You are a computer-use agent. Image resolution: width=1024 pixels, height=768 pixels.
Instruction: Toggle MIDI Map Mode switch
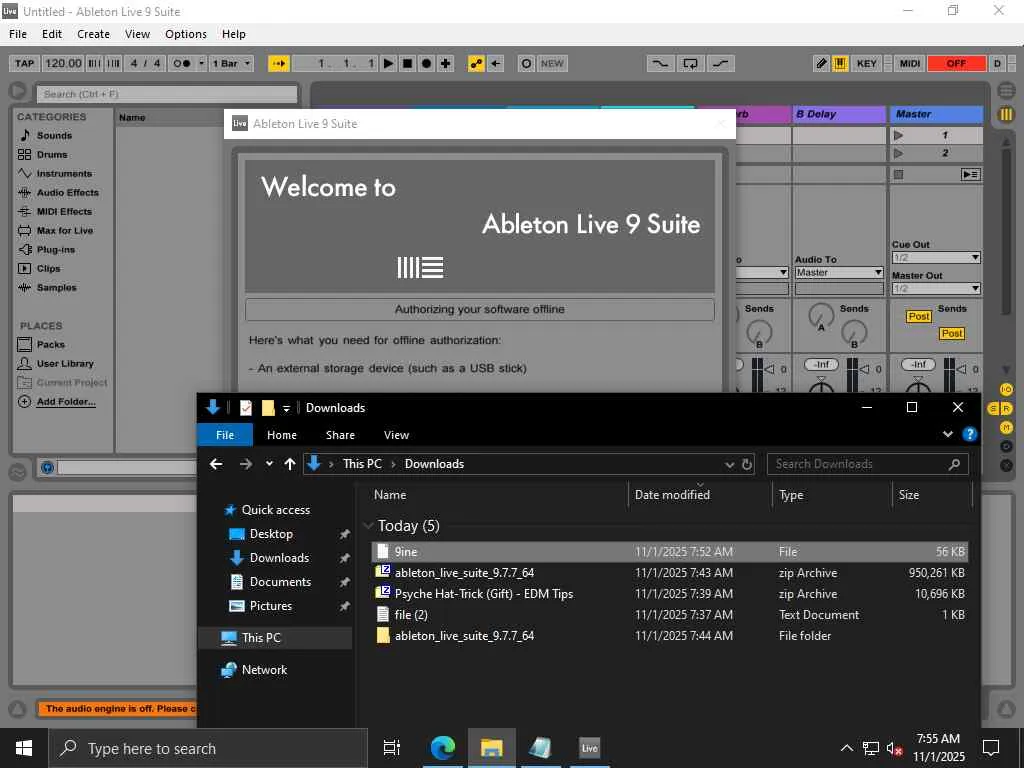point(910,63)
